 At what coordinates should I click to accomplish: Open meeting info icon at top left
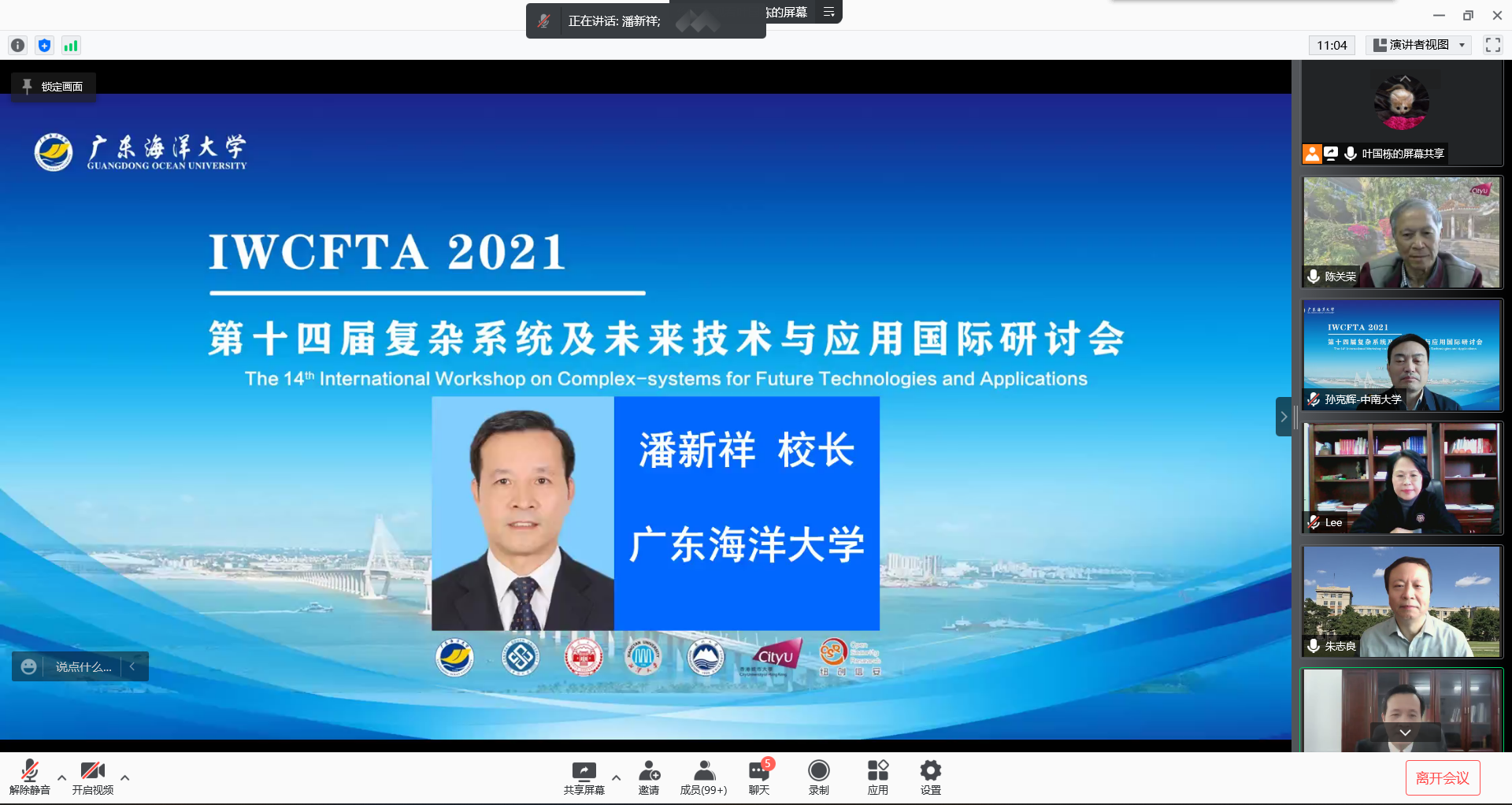point(18,46)
